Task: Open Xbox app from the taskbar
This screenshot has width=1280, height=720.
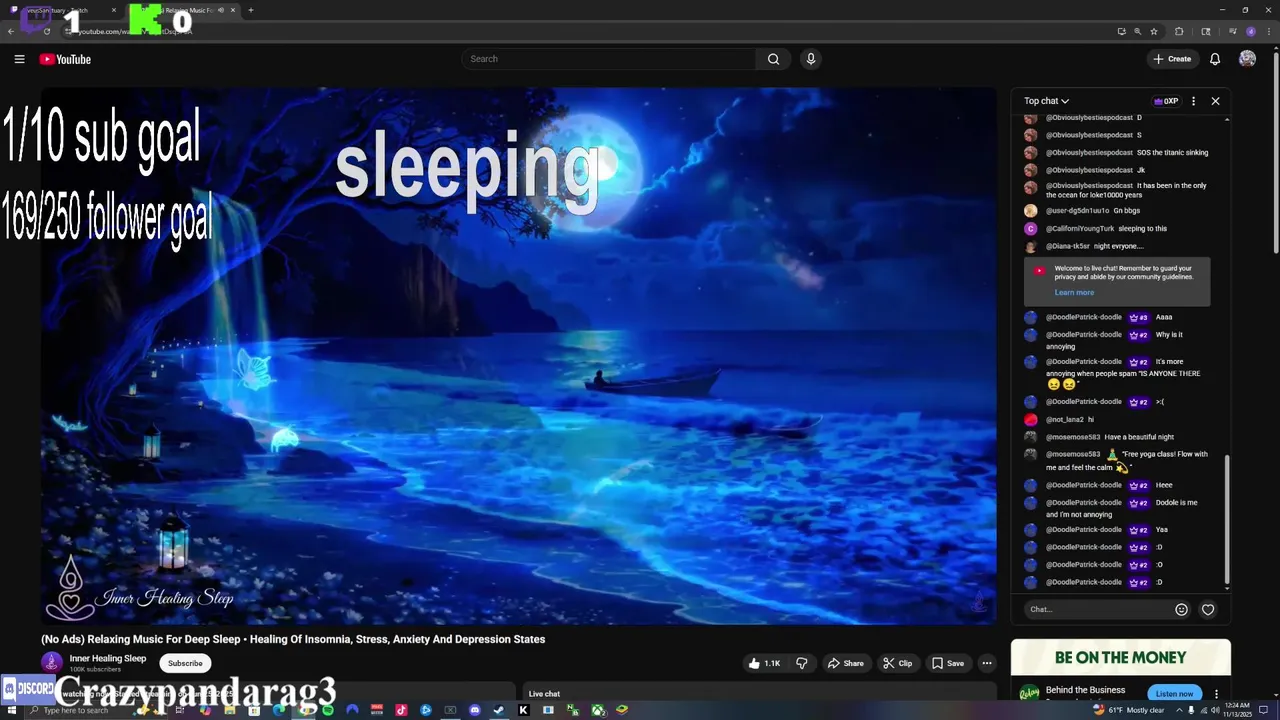Action: coord(598,710)
